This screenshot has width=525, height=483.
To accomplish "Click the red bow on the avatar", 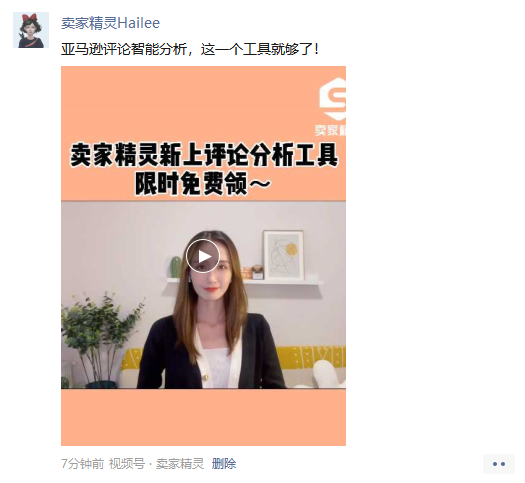I will click(30, 18).
